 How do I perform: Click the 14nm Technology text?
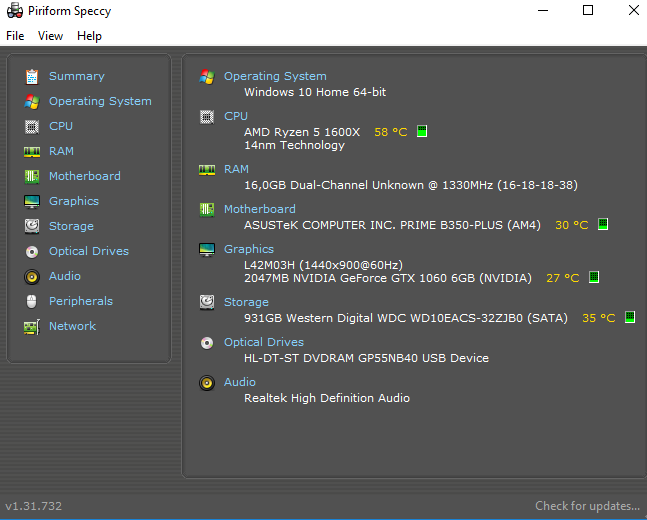coord(295,145)
